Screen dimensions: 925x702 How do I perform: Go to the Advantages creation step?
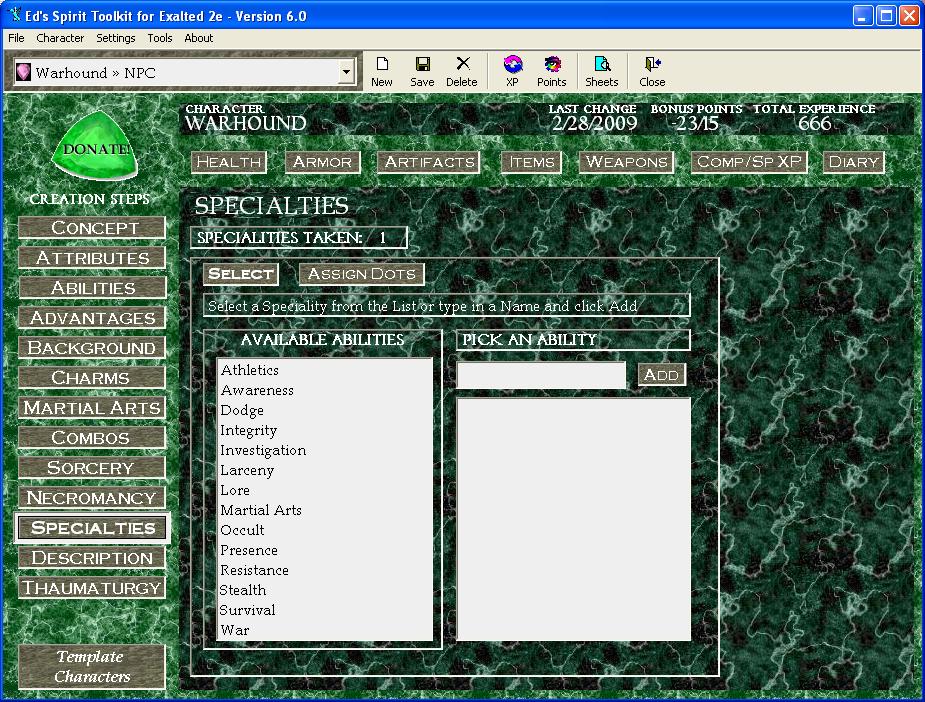pyautogui.click(x=92, y=318)
